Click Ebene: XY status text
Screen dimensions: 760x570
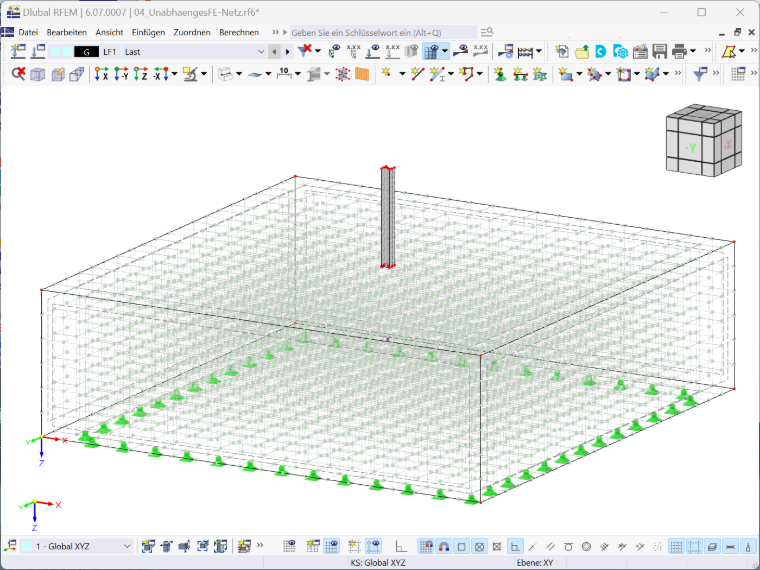coord(535,563)
